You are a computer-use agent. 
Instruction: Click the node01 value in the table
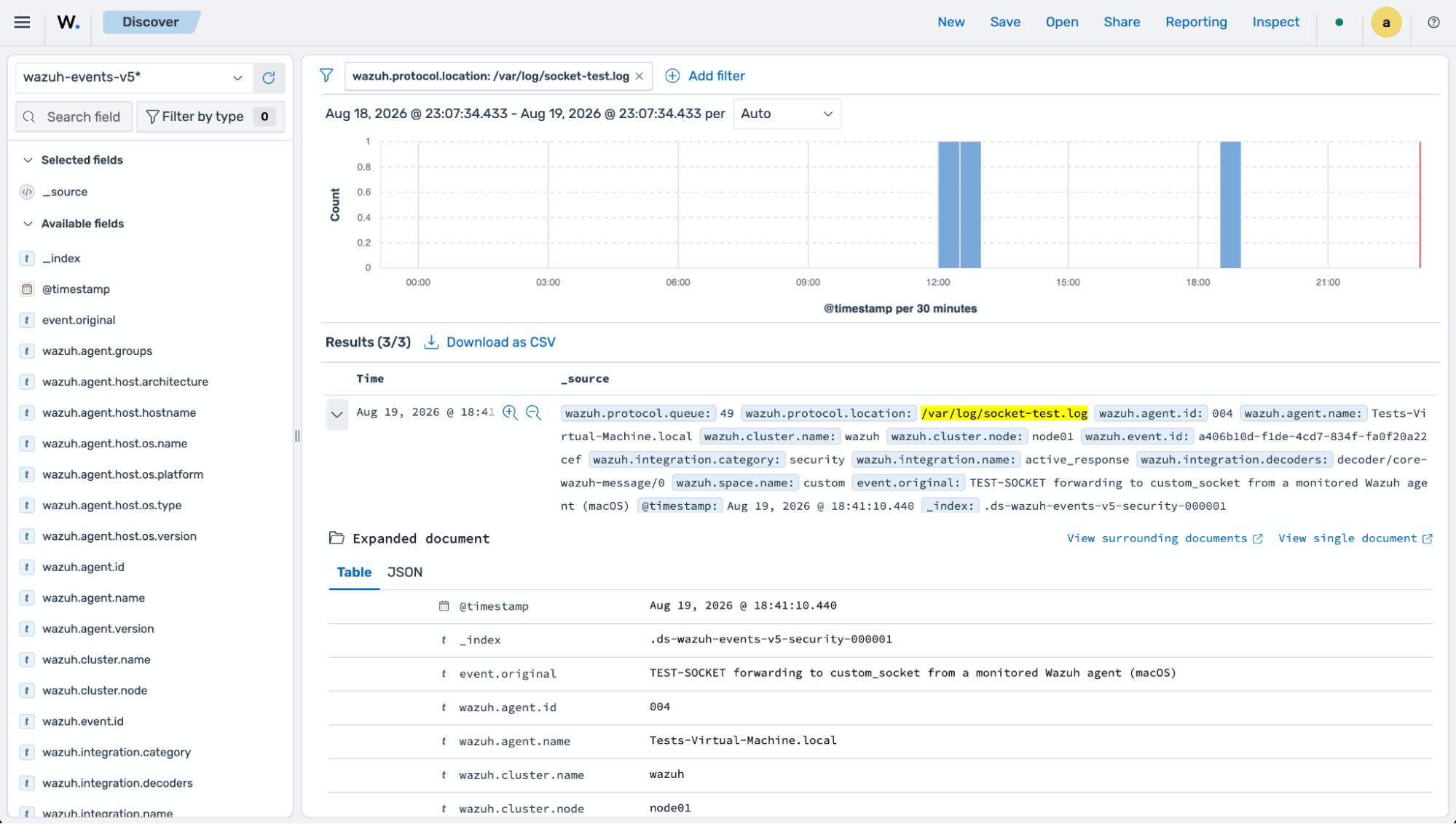coord(670,808)
